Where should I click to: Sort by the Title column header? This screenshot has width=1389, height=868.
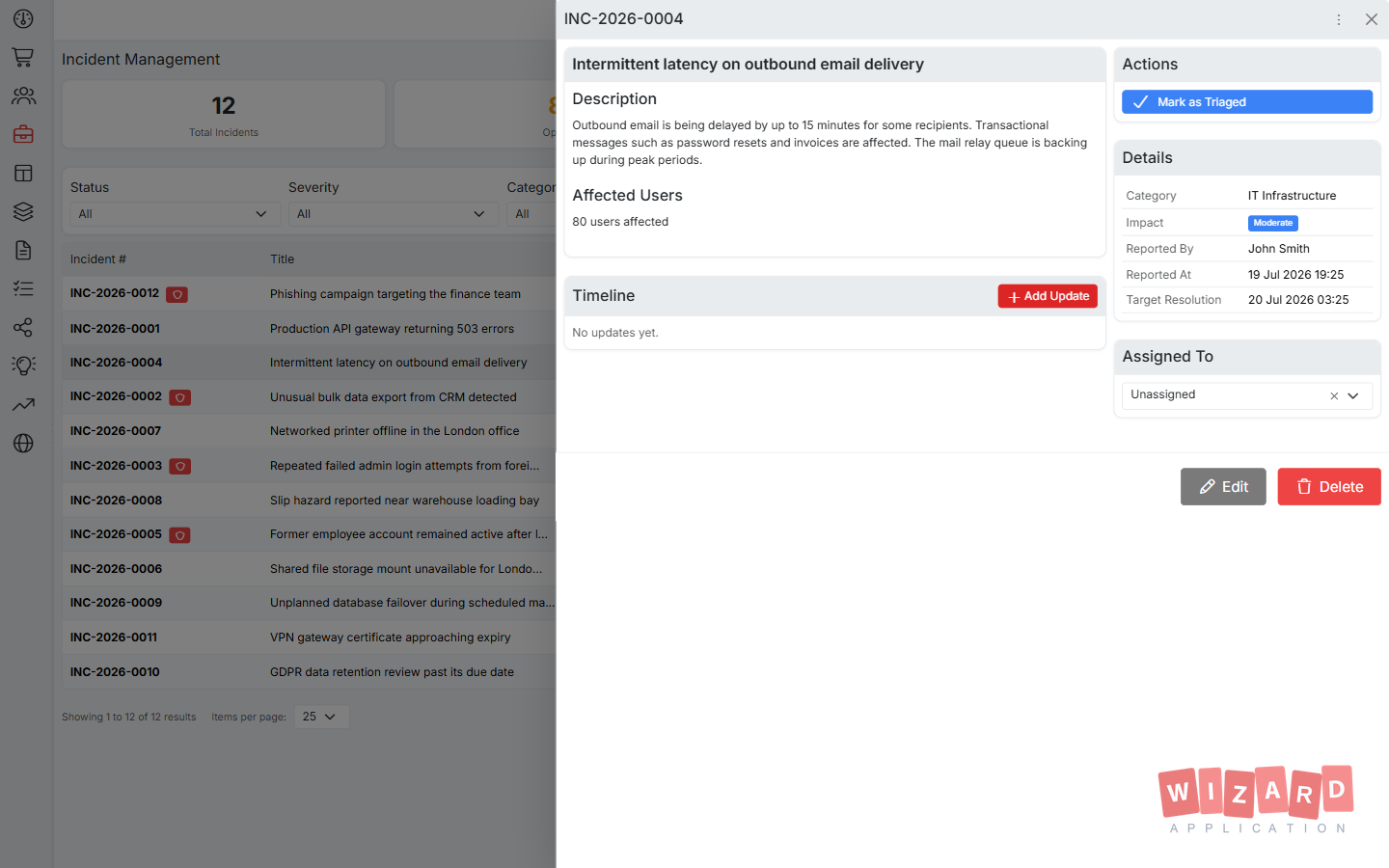pos(282,259)
